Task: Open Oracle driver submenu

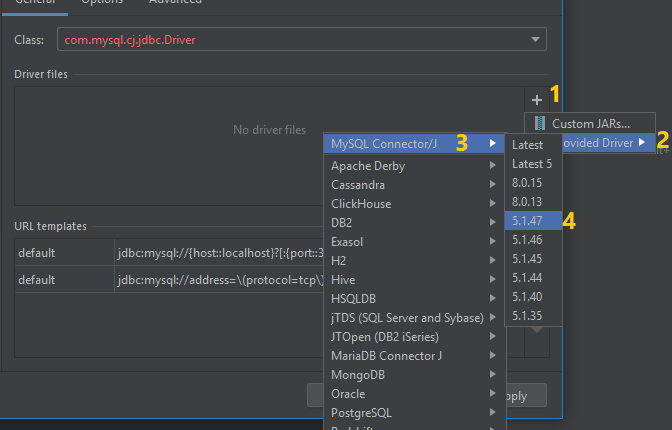Action: 414,394
